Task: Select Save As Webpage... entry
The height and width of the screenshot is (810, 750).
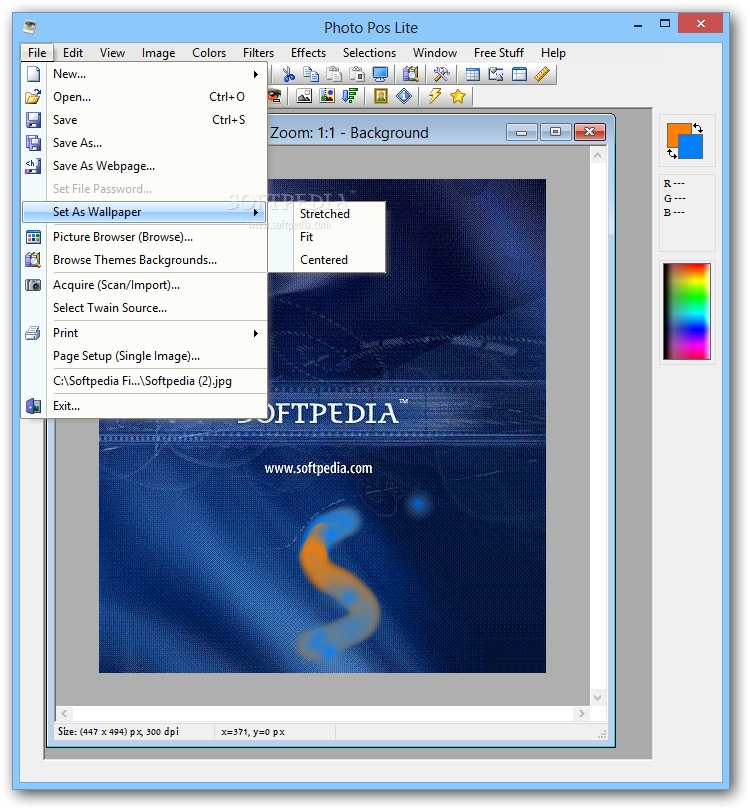Action: [144, 166]
